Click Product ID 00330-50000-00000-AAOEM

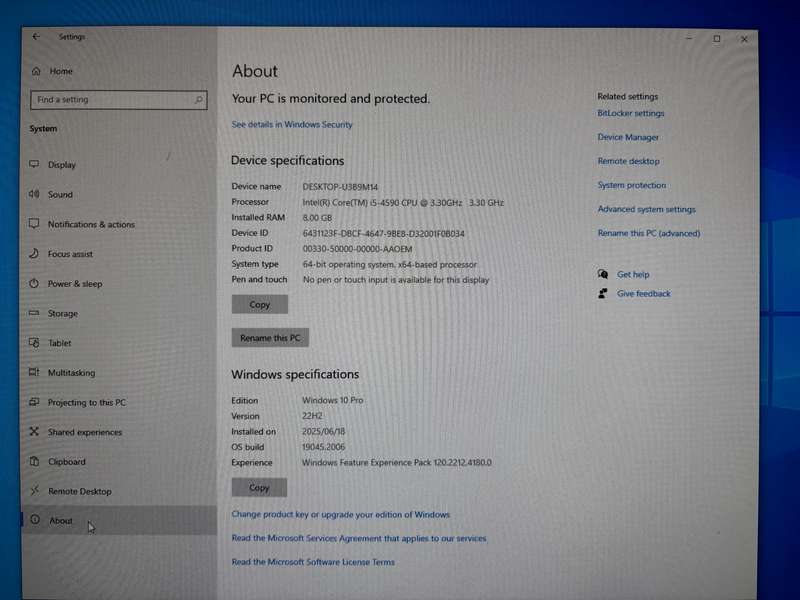(x=357, y=248)
